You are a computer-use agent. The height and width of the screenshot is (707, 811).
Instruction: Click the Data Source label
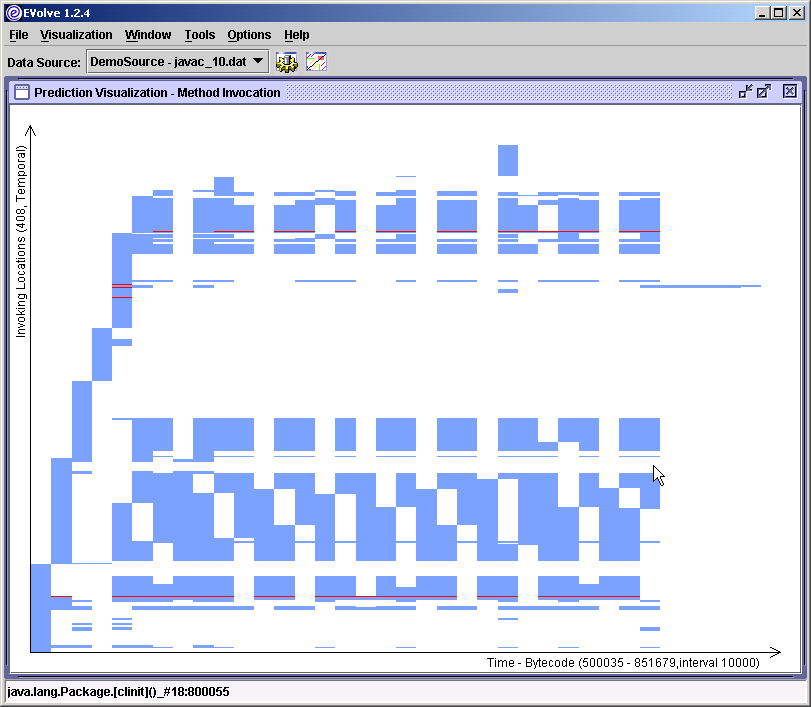click(44, 63)
